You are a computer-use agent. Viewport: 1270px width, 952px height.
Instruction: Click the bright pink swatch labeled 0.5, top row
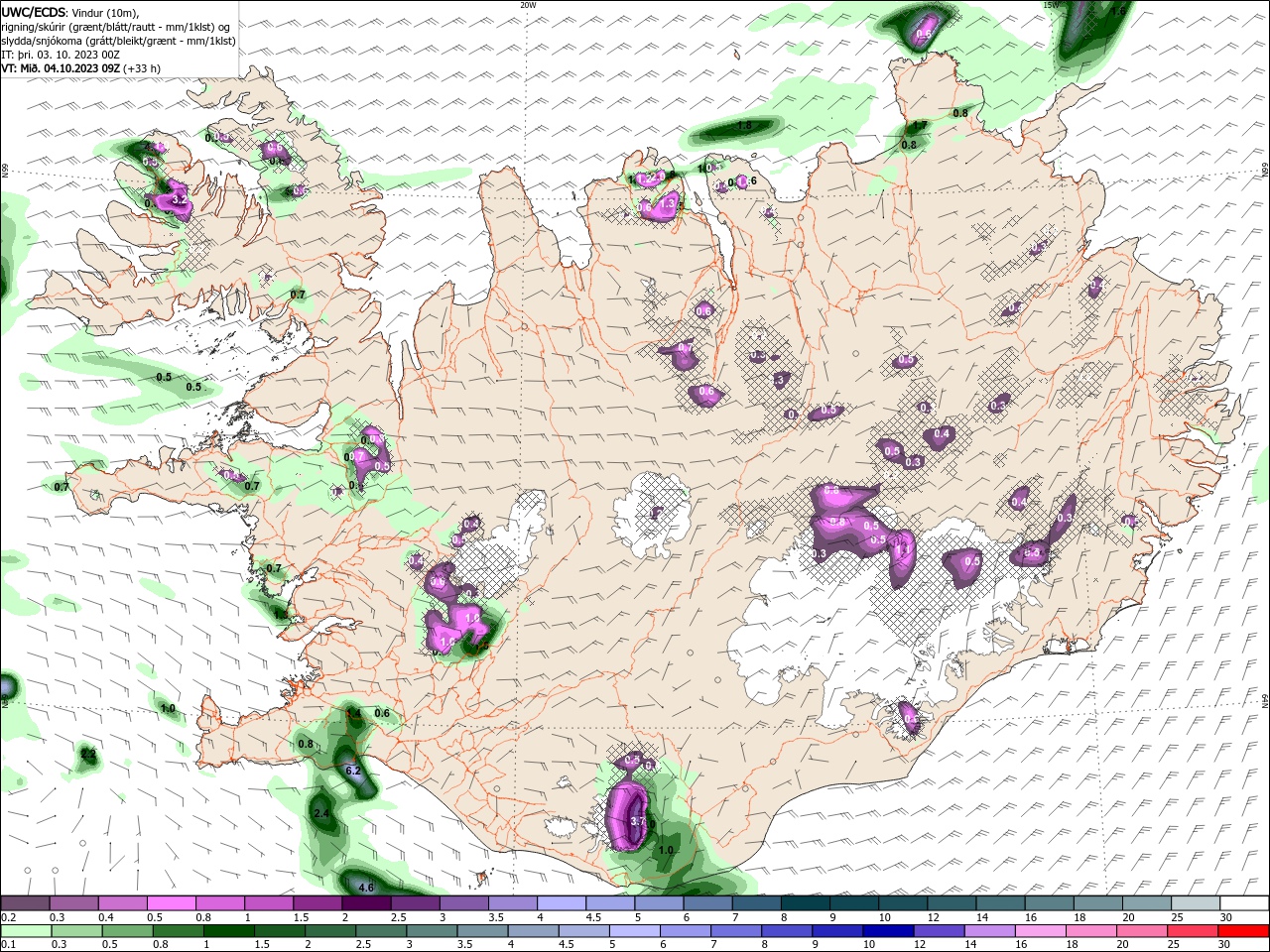click(172, 903)
